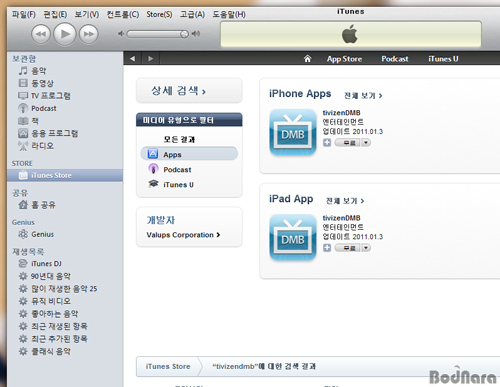500x387 pixels.
Task: Open 홈 공유 in the sidebar
Action: 65,205
